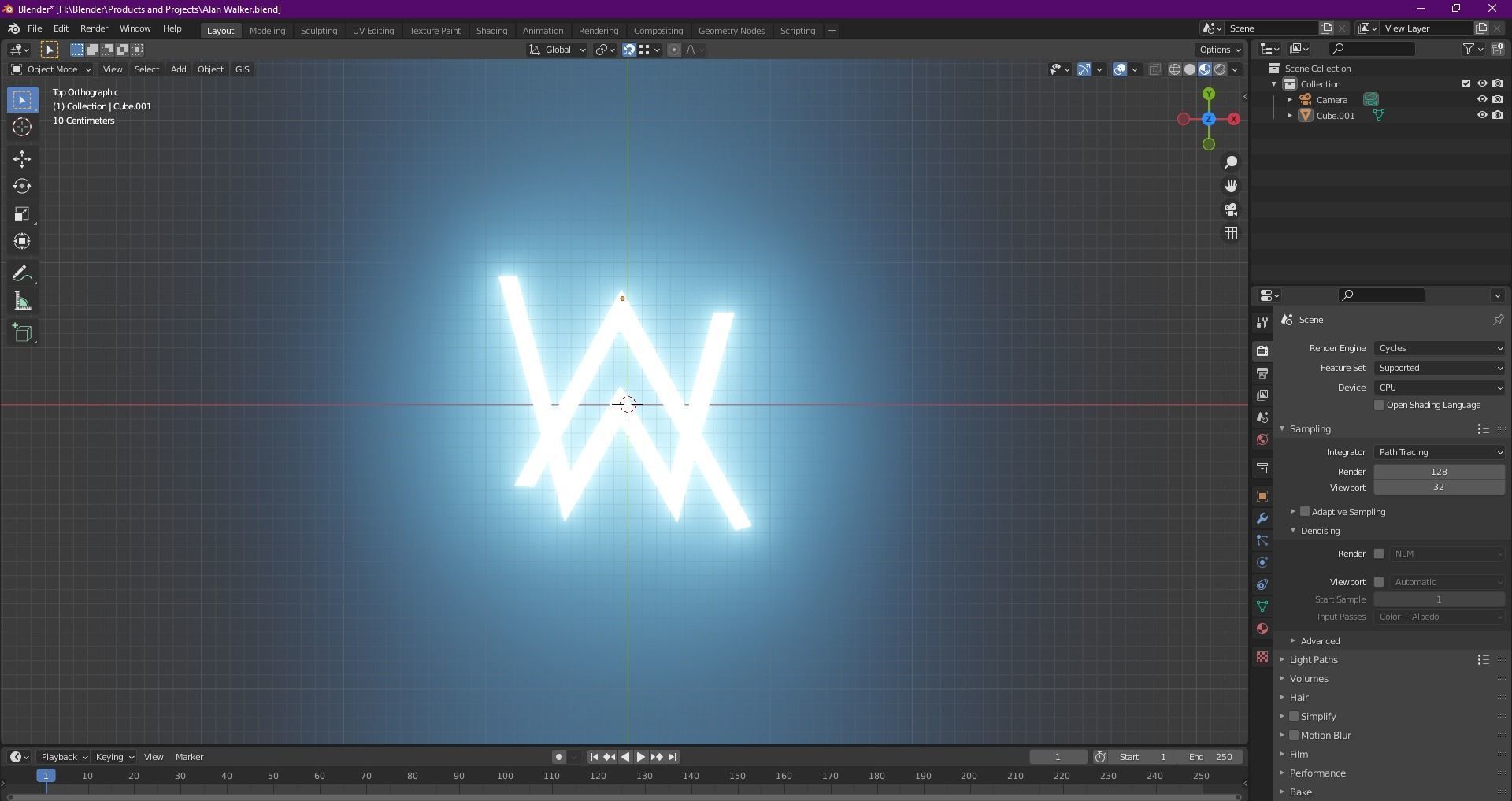The width and height of the screenshot is (1512, 801).
Task: Switch perspective/orthographic with grid icon
Action: click(x=1231, y=233)
